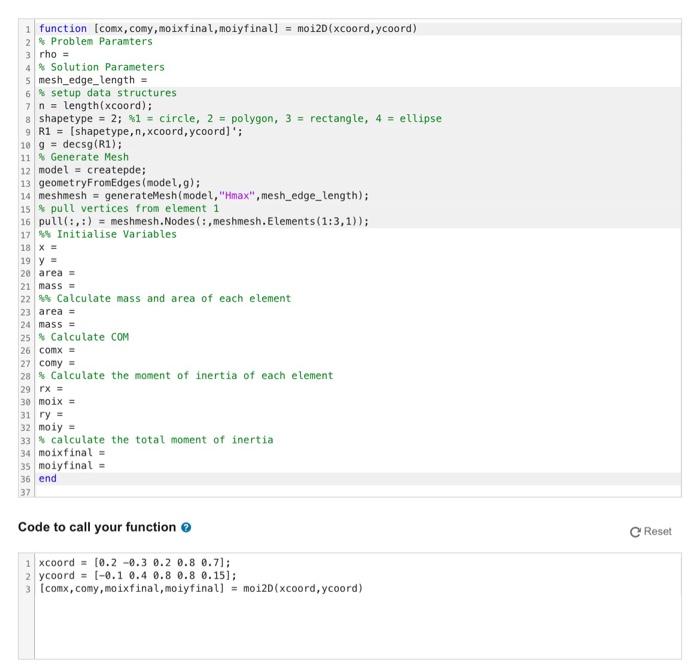Screen dimensions: 700x668
Task: Place cursor after 'ry ='
Action: 65,414
